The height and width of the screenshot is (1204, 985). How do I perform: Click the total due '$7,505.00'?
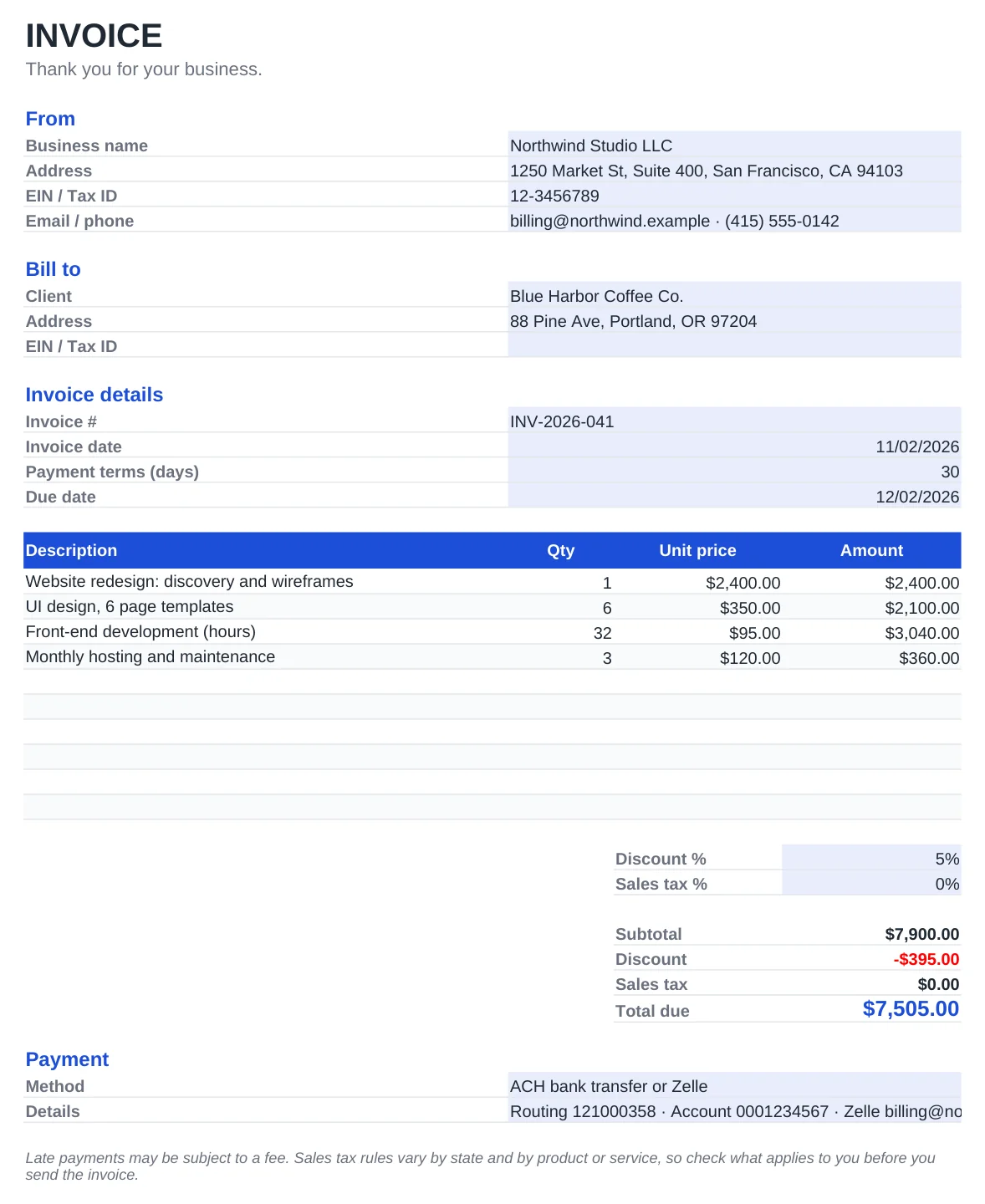tap(911, 1008)
